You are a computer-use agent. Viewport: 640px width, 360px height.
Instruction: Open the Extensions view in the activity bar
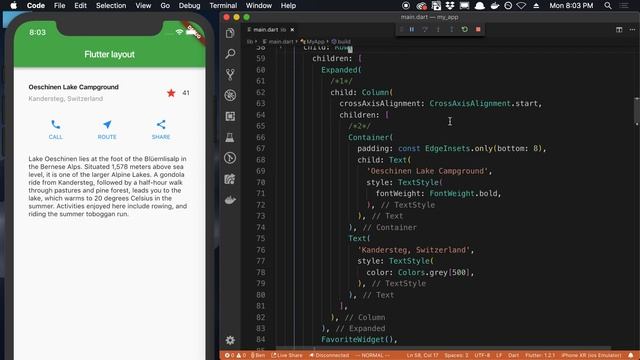[230, 116]
